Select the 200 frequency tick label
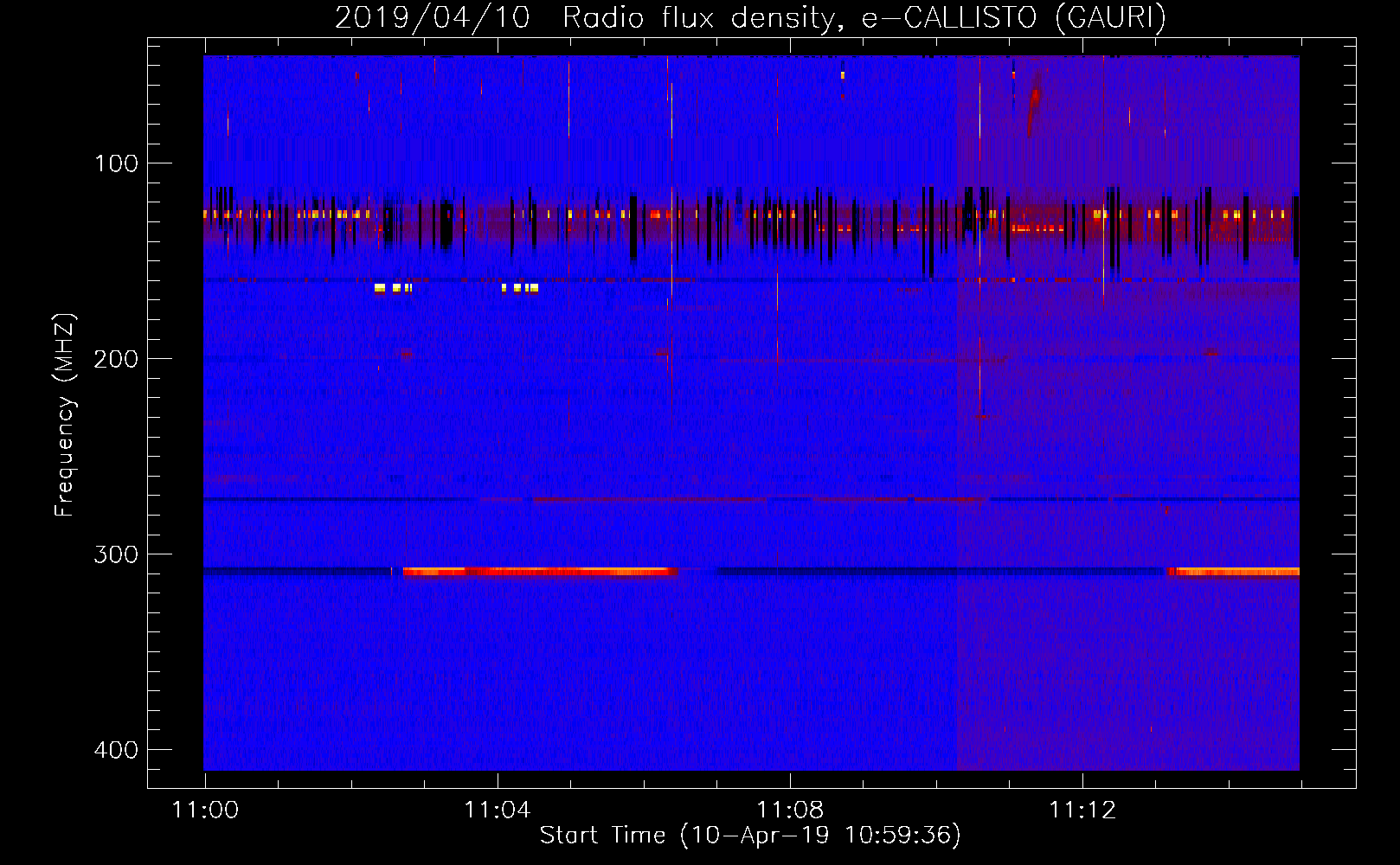Image resolution: width=1400 pixels, height=865 pixels. (x=116, y=359)
